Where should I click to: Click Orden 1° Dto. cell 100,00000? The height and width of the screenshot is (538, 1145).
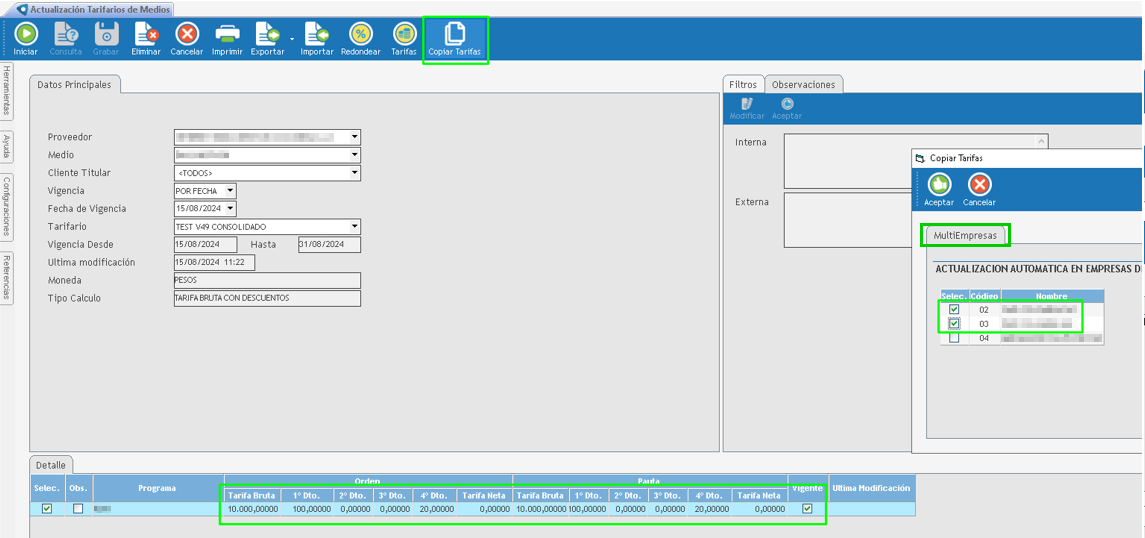pos(312,509)
